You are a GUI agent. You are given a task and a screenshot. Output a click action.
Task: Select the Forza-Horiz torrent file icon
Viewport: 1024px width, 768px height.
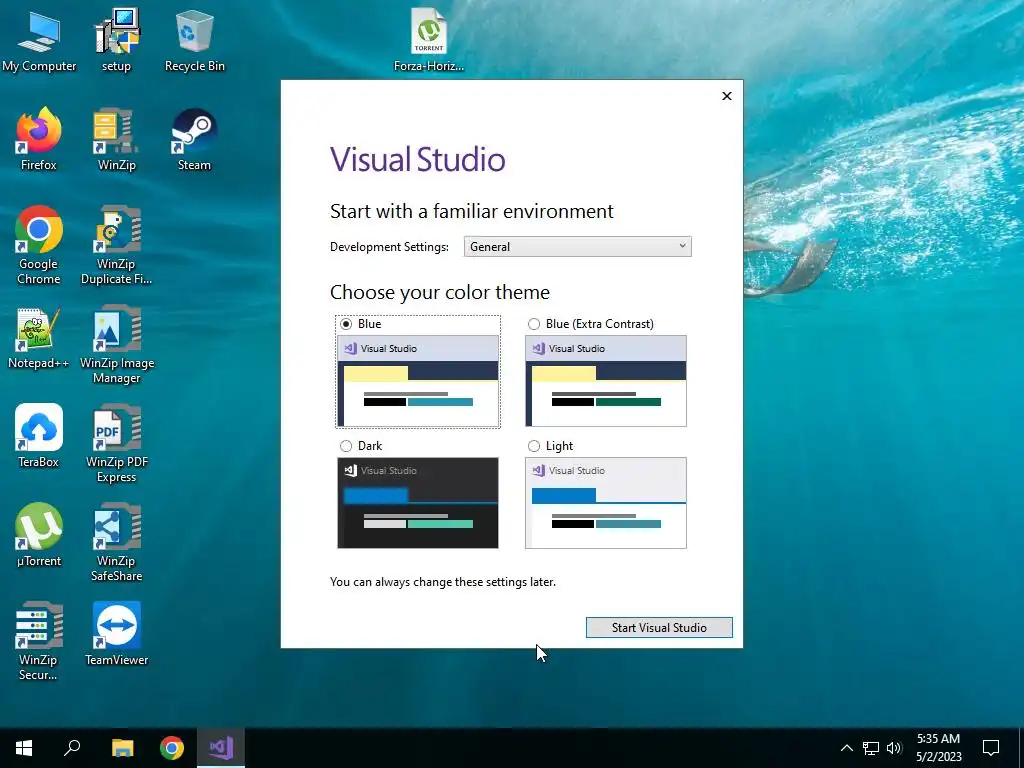pos(429,41)
